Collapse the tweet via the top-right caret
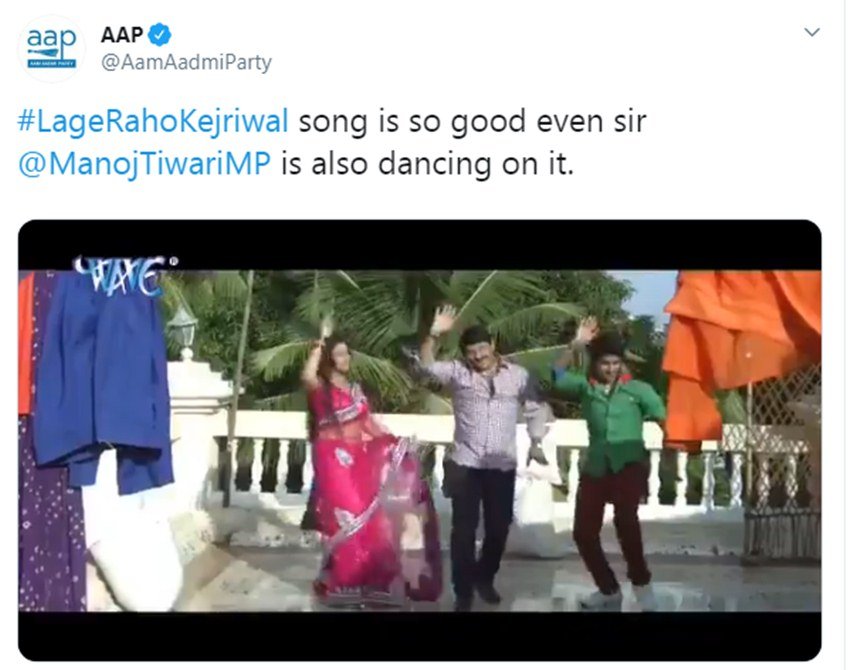Viewport: 850px width, 670px height. pyautogui.click(x=812, y=32)
